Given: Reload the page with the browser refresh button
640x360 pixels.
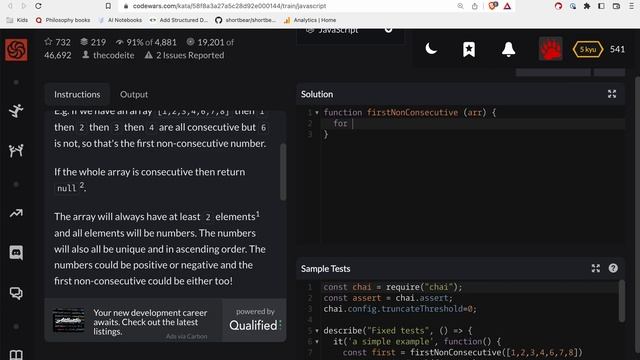Looking at the screenshot, I should point(38,6).
